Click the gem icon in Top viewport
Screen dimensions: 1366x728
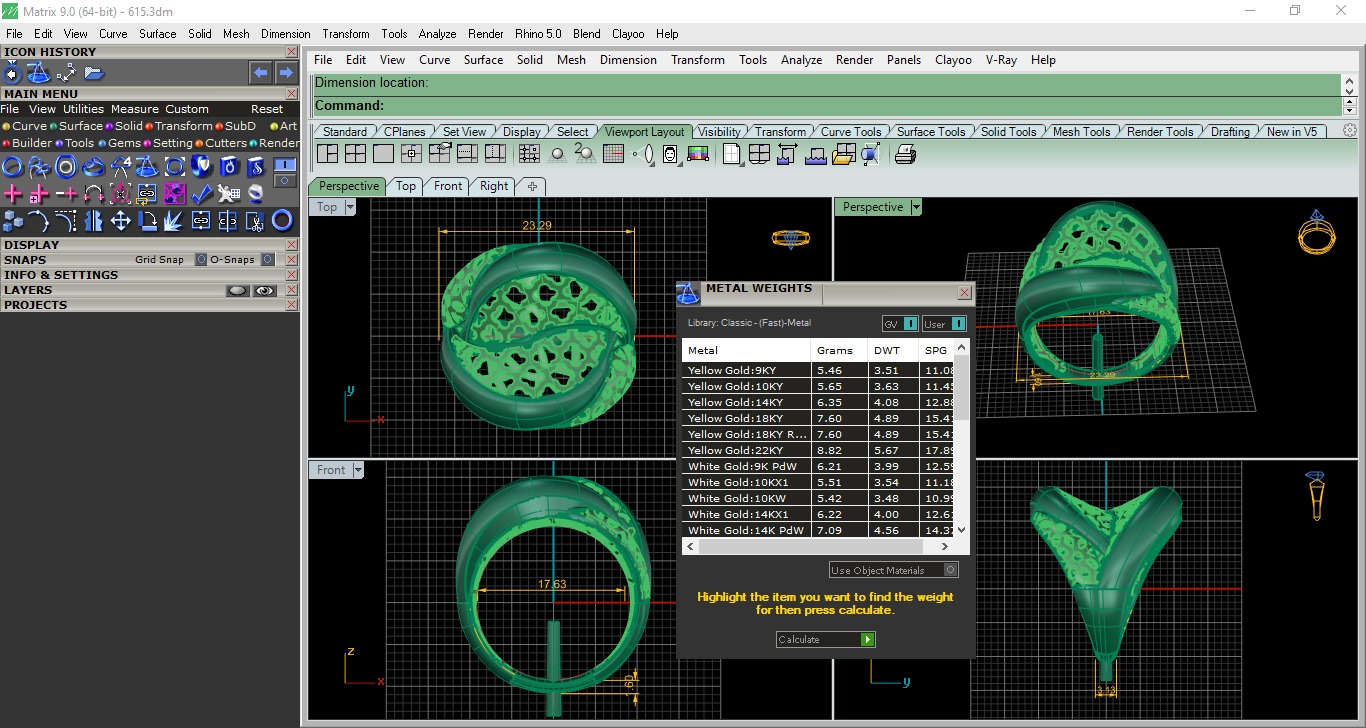(x=790, y=239)
